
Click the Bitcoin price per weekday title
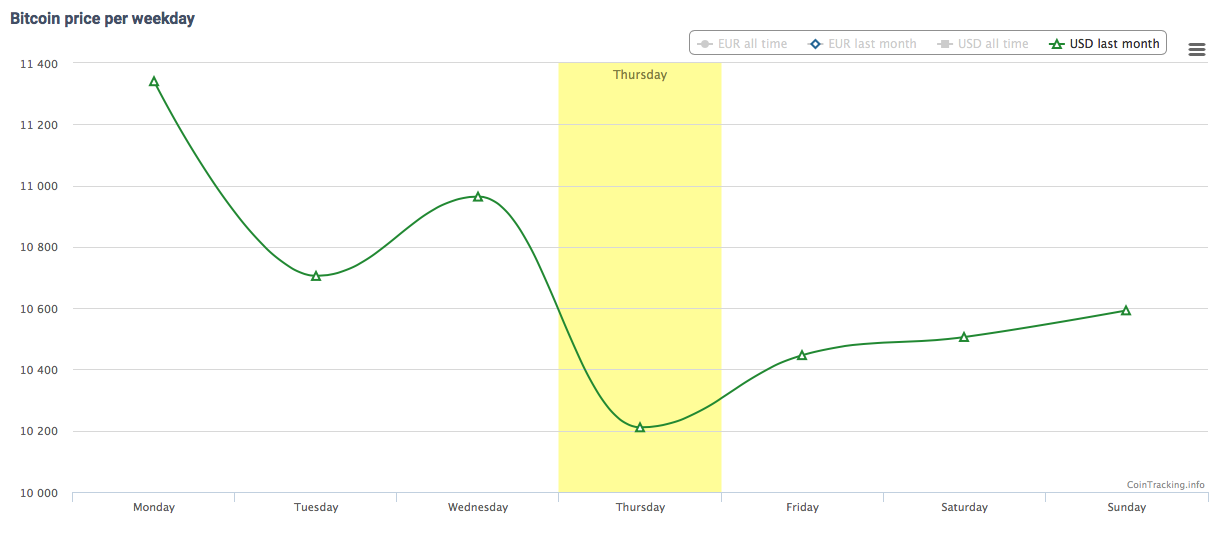102,19
